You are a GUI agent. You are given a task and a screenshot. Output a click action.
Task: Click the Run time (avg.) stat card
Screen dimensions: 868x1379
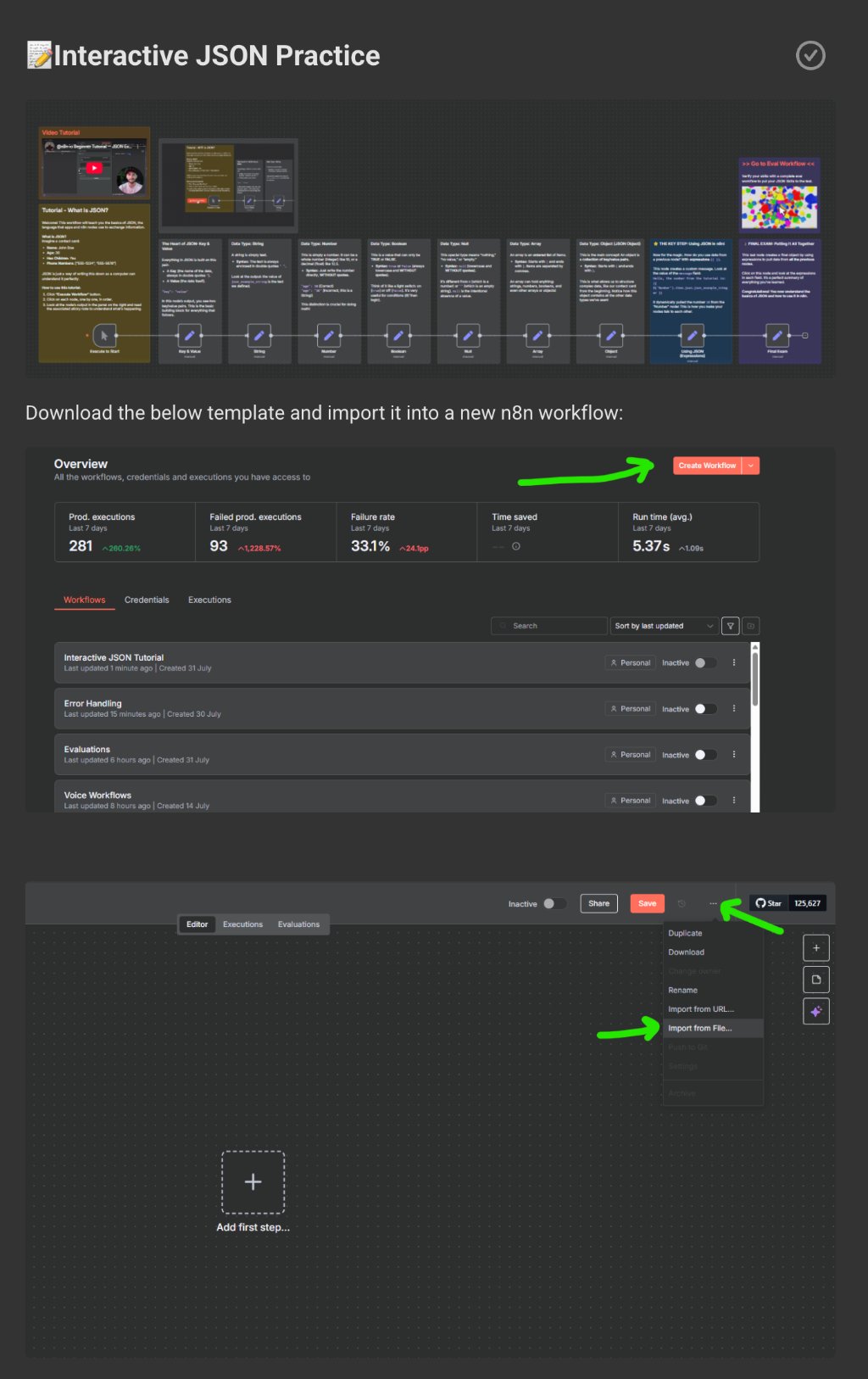click(688, 533)
